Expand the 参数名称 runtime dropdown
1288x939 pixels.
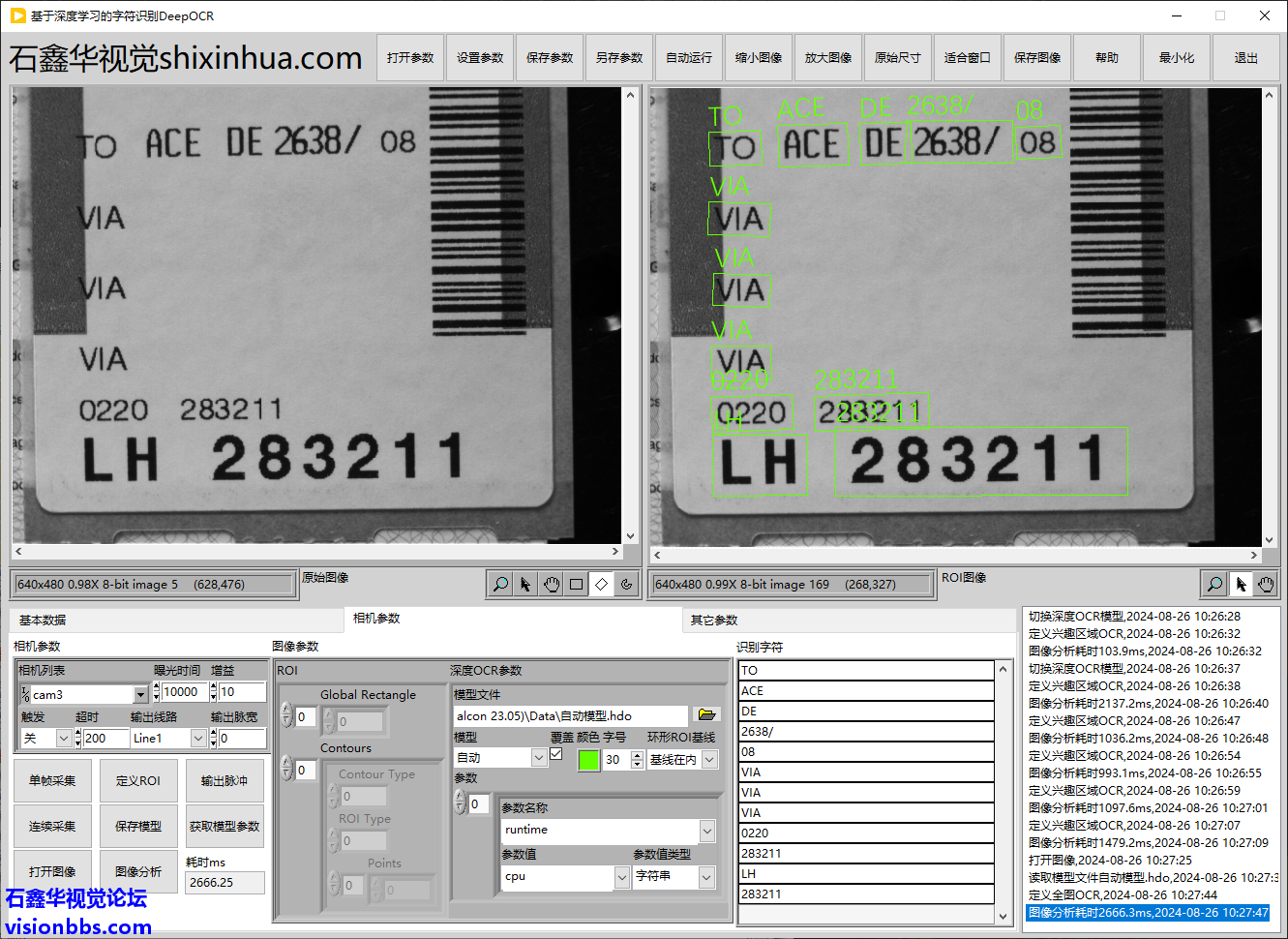[707, 831]
